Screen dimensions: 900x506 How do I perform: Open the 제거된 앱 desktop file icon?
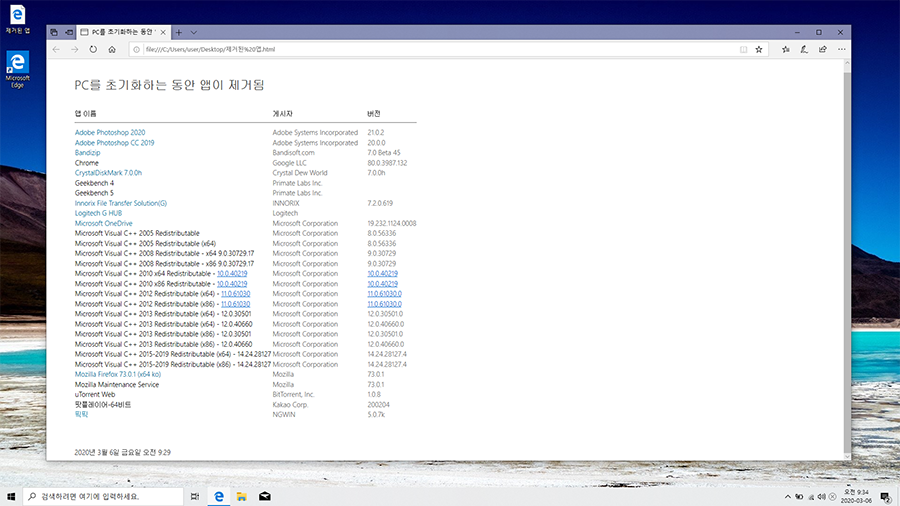tap(18, 20)
